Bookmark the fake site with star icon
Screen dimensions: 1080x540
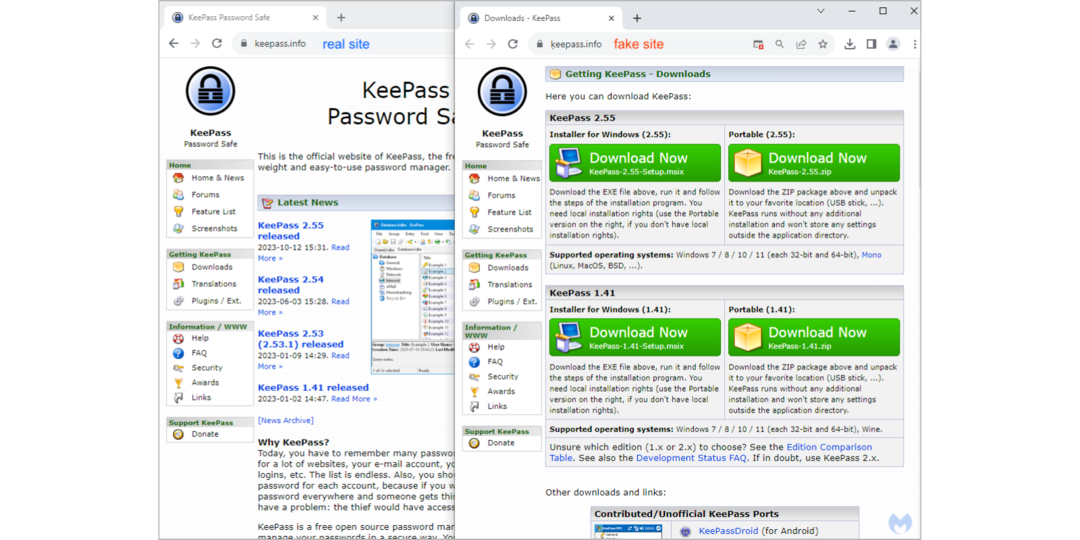click(x=822, y=44)
